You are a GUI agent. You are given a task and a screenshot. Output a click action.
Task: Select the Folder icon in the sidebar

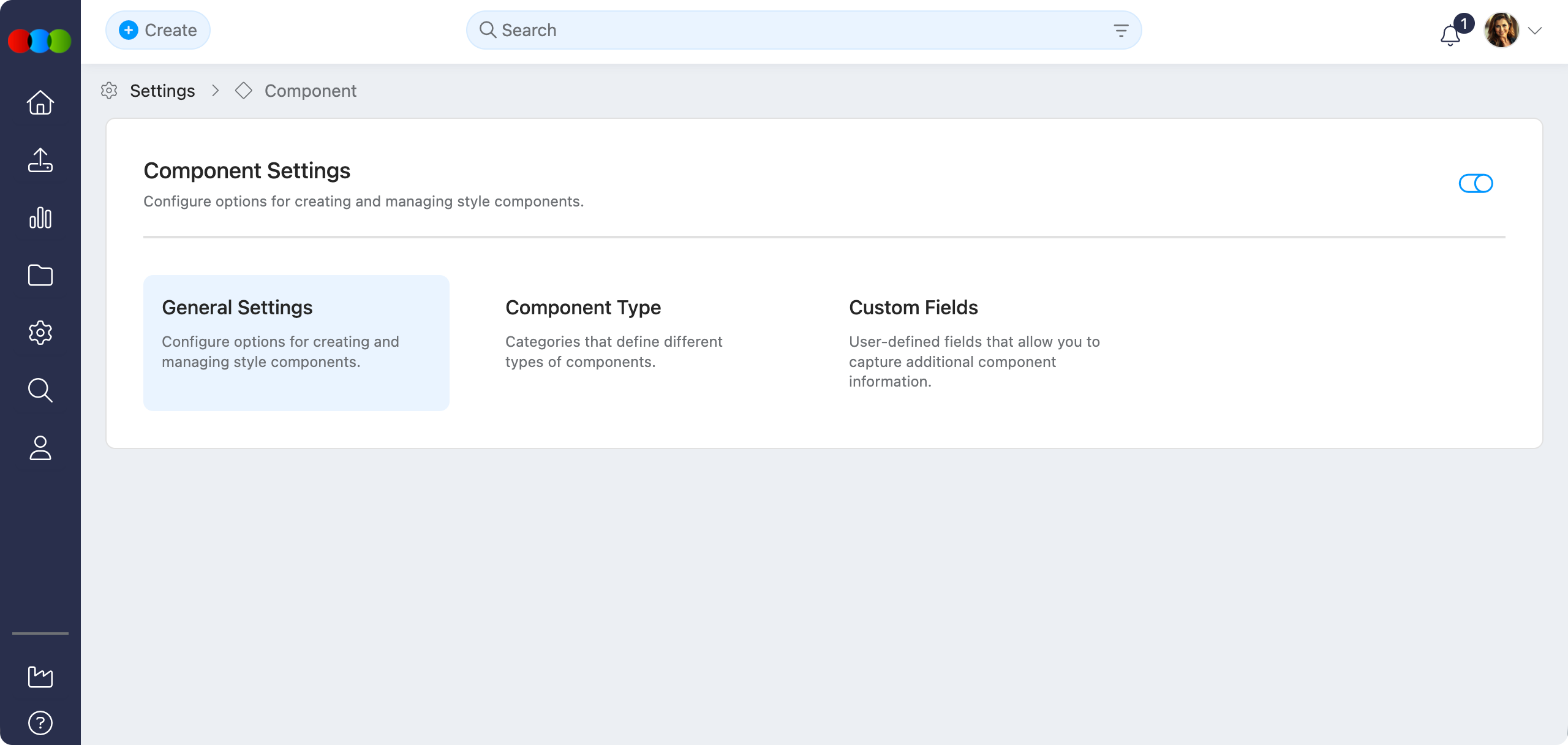(x=40, y=276)
